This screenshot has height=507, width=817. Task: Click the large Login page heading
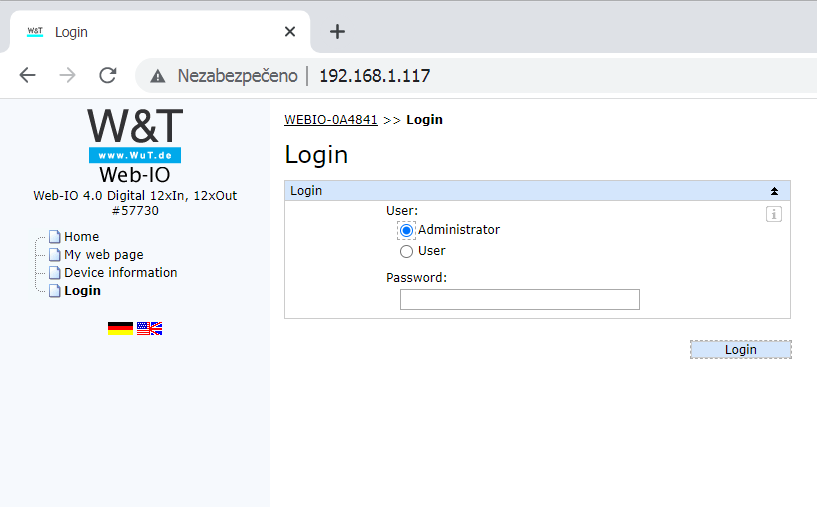click(316, 155)
